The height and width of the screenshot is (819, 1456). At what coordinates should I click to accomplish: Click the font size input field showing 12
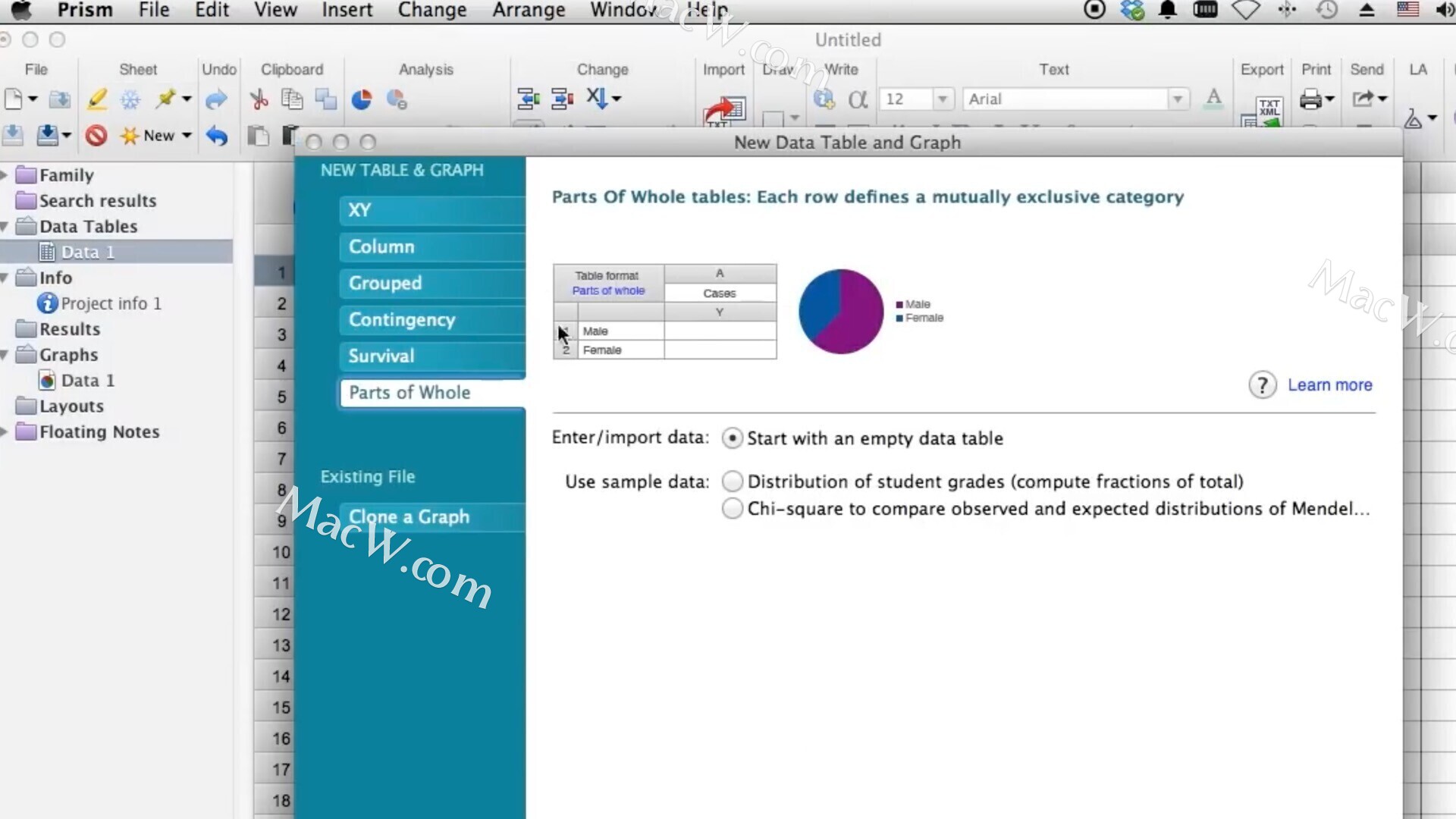click(905, 99)
